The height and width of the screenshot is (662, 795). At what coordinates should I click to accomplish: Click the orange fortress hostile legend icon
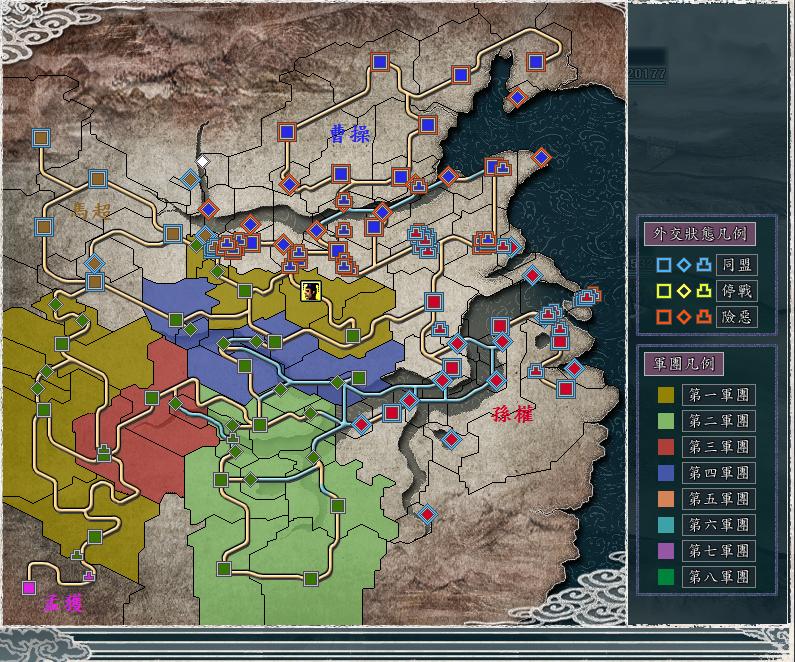(x=704, y=317)
